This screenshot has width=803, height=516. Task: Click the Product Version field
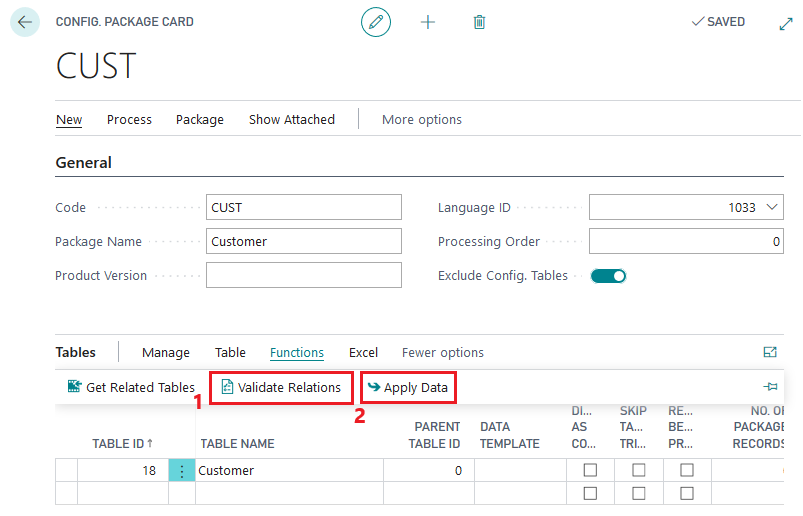coord(304,275)
